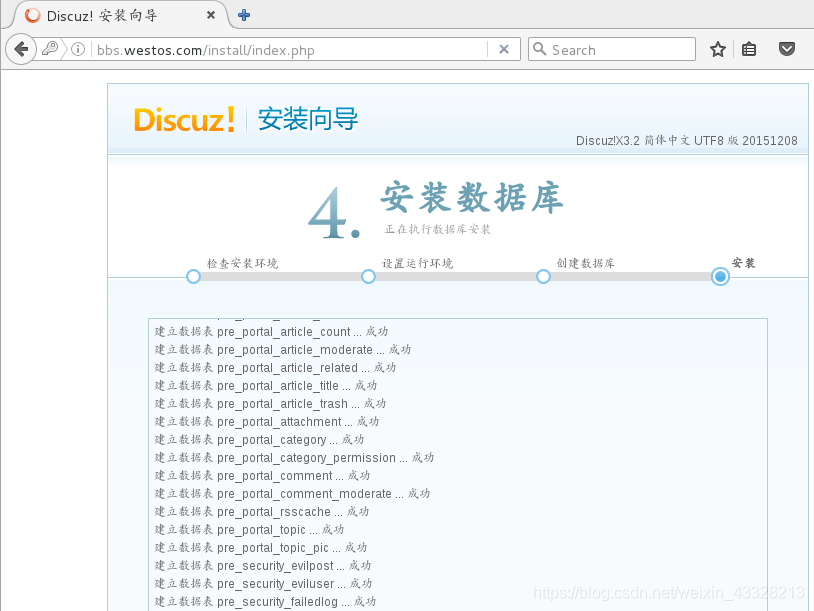This screenshot has width=814, height=611.
Task: Click the address bar URL bbs.westos.com/install/index.php
Action: 206,50
